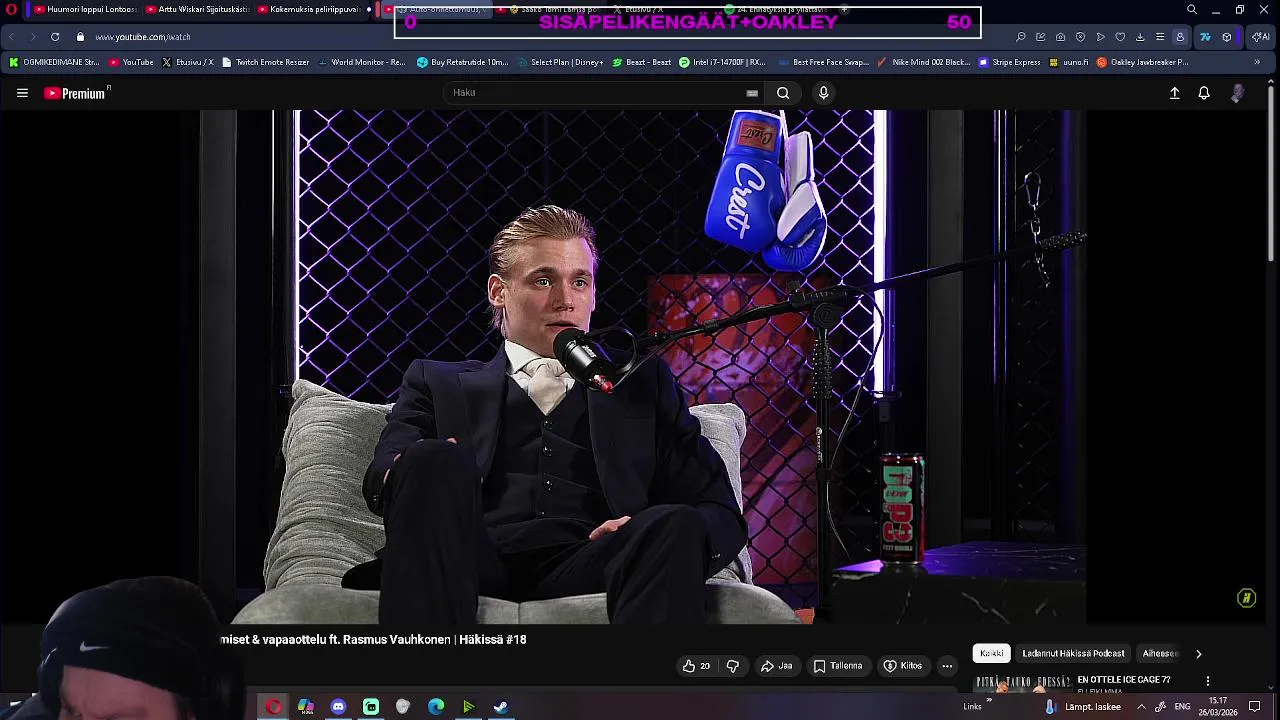Show more filter chips with right arrow
Image resolution: width=1280 pixels, height=720 pixels.
[1198, 654]
